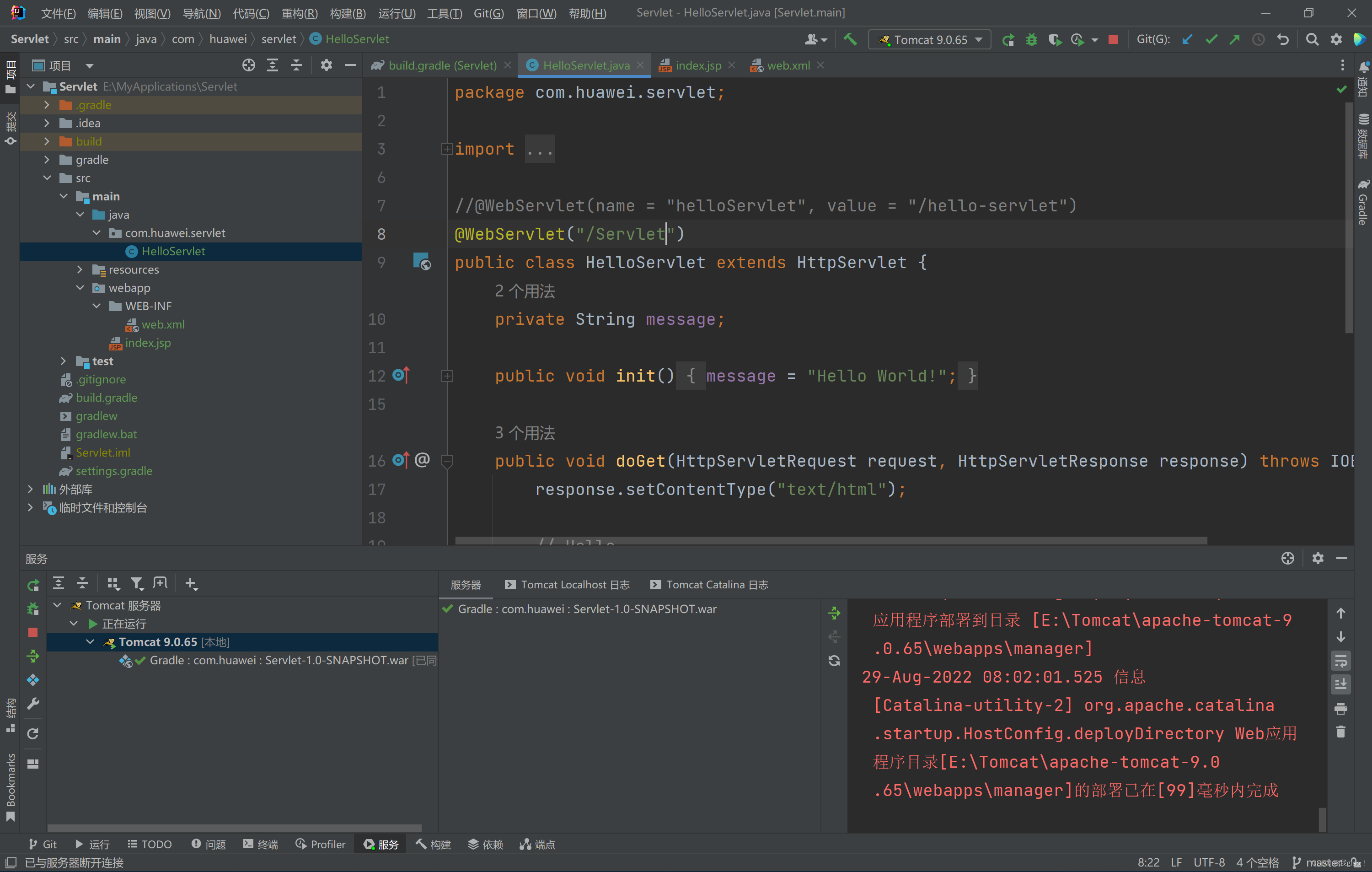Click the Rerun application icon
Screen dimensions: 1372x872
click(x=1007, y=40)
